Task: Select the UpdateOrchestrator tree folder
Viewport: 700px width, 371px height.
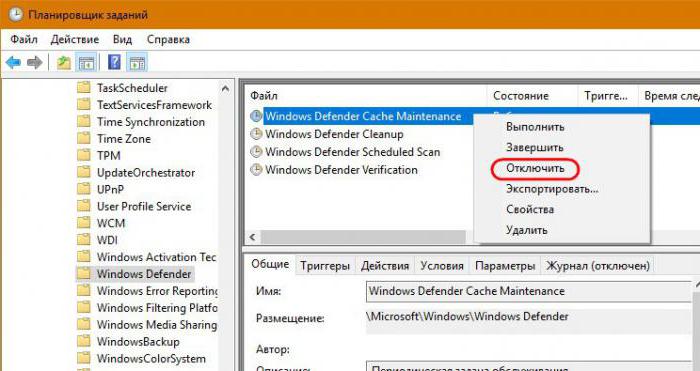Action: tap(146, 172)
